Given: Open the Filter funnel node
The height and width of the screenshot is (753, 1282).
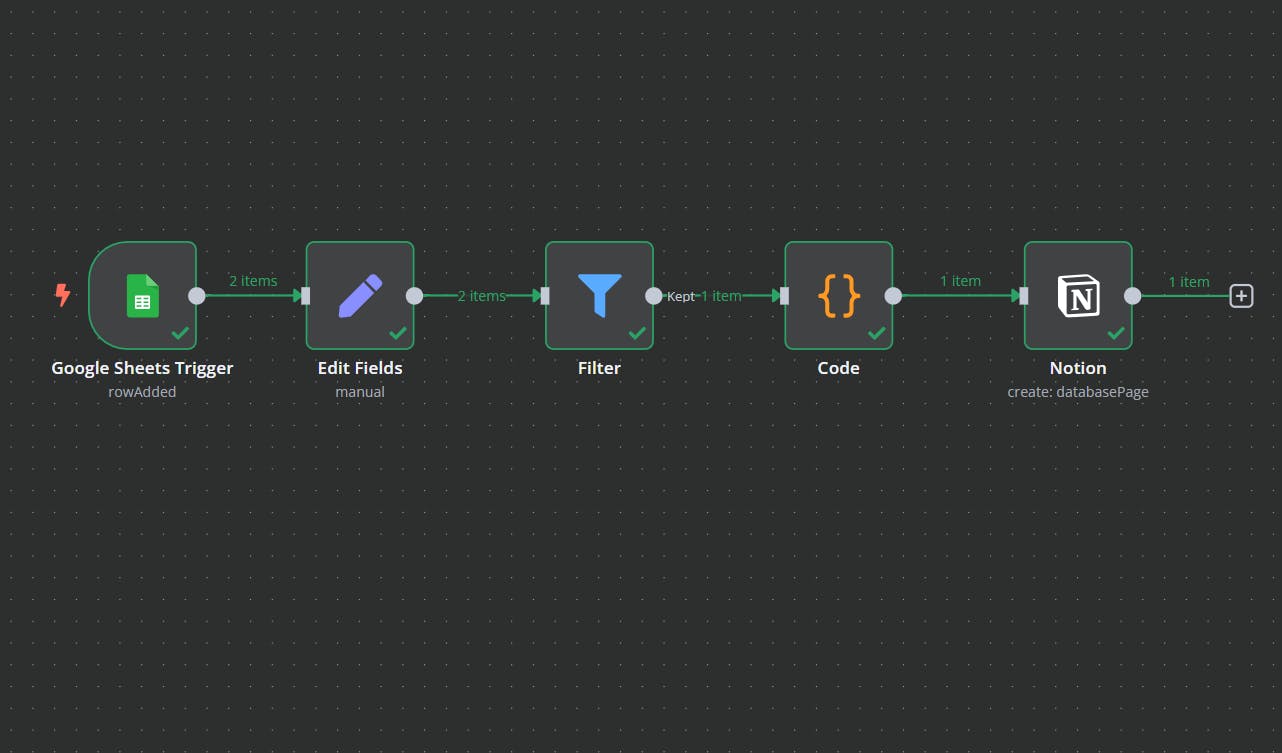Looking at the screenshot, I should (x=599, y=295).
